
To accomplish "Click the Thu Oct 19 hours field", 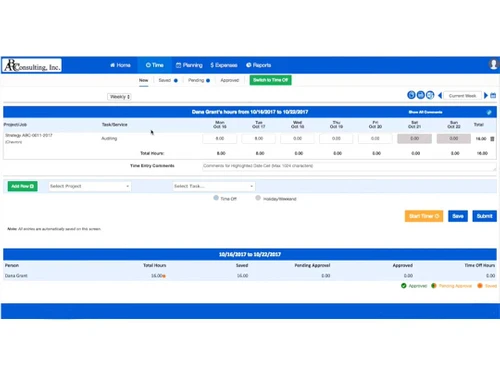I will pyautogui.click(x=336, y=138).
